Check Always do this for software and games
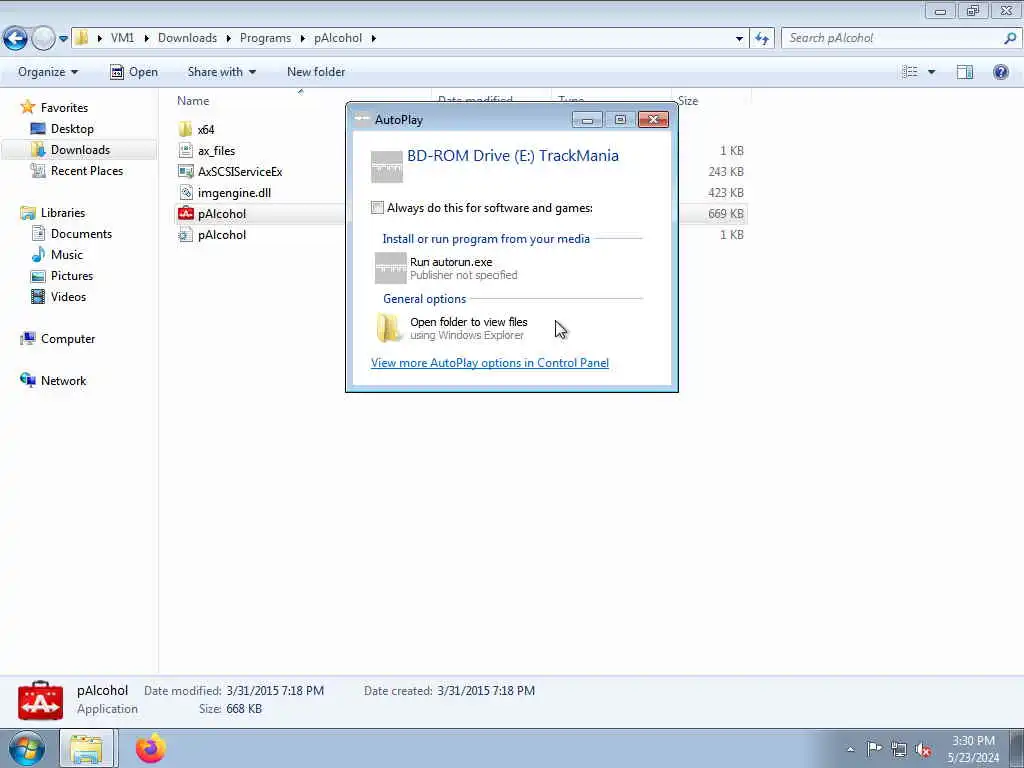The width and height of the screenshot is (1024, 768). click(x=377, y=208)
